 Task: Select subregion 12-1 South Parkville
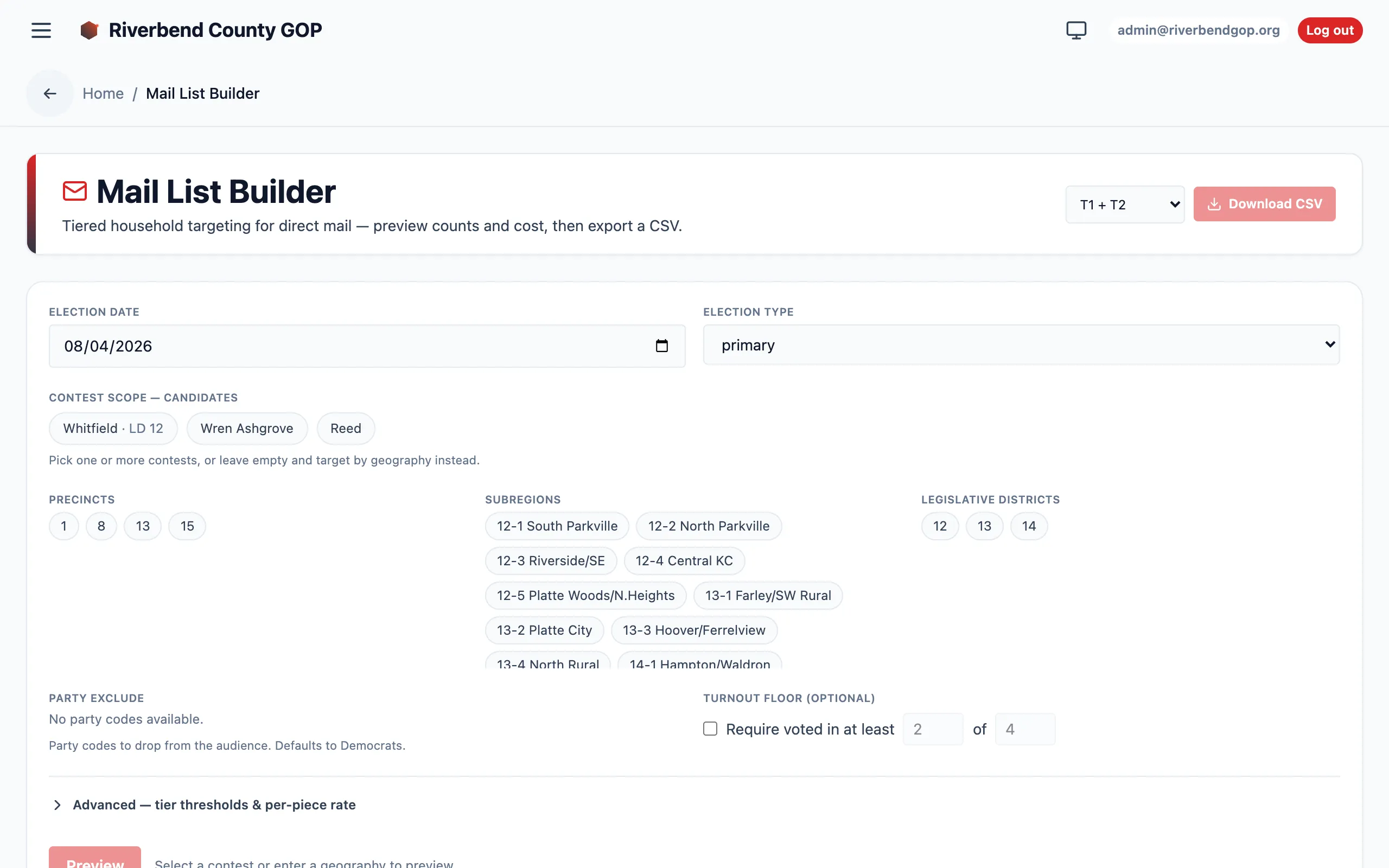pyautogui.click(x=557, y=526)
